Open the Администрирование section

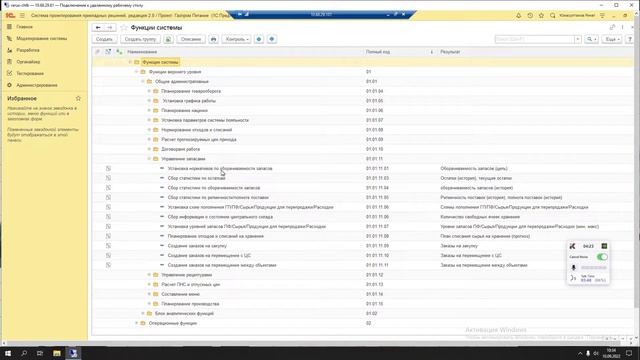pos(37,85)
